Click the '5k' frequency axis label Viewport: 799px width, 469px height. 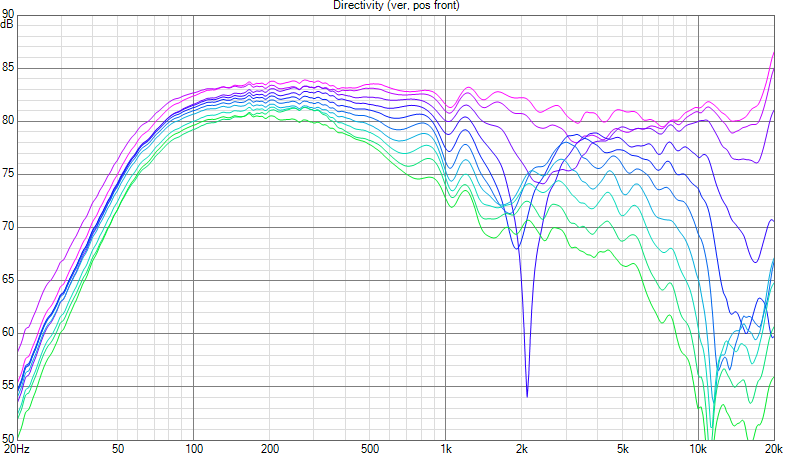click(x=623, y=449)
